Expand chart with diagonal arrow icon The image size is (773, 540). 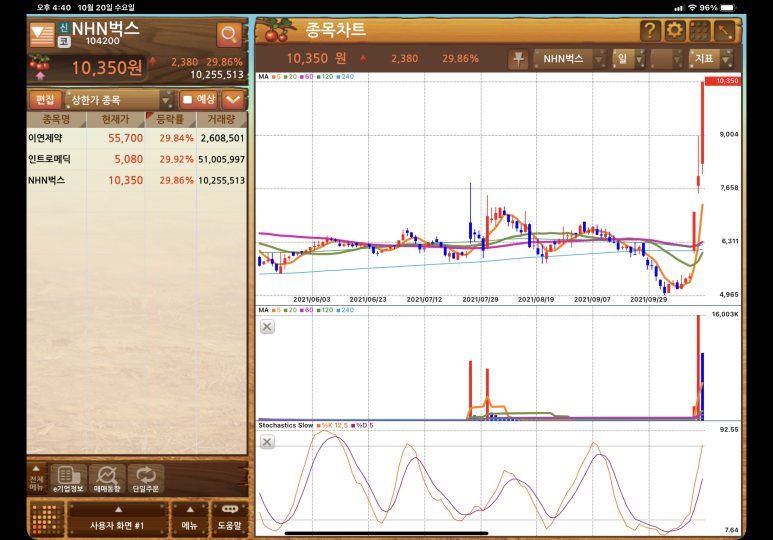click(724, 31)
